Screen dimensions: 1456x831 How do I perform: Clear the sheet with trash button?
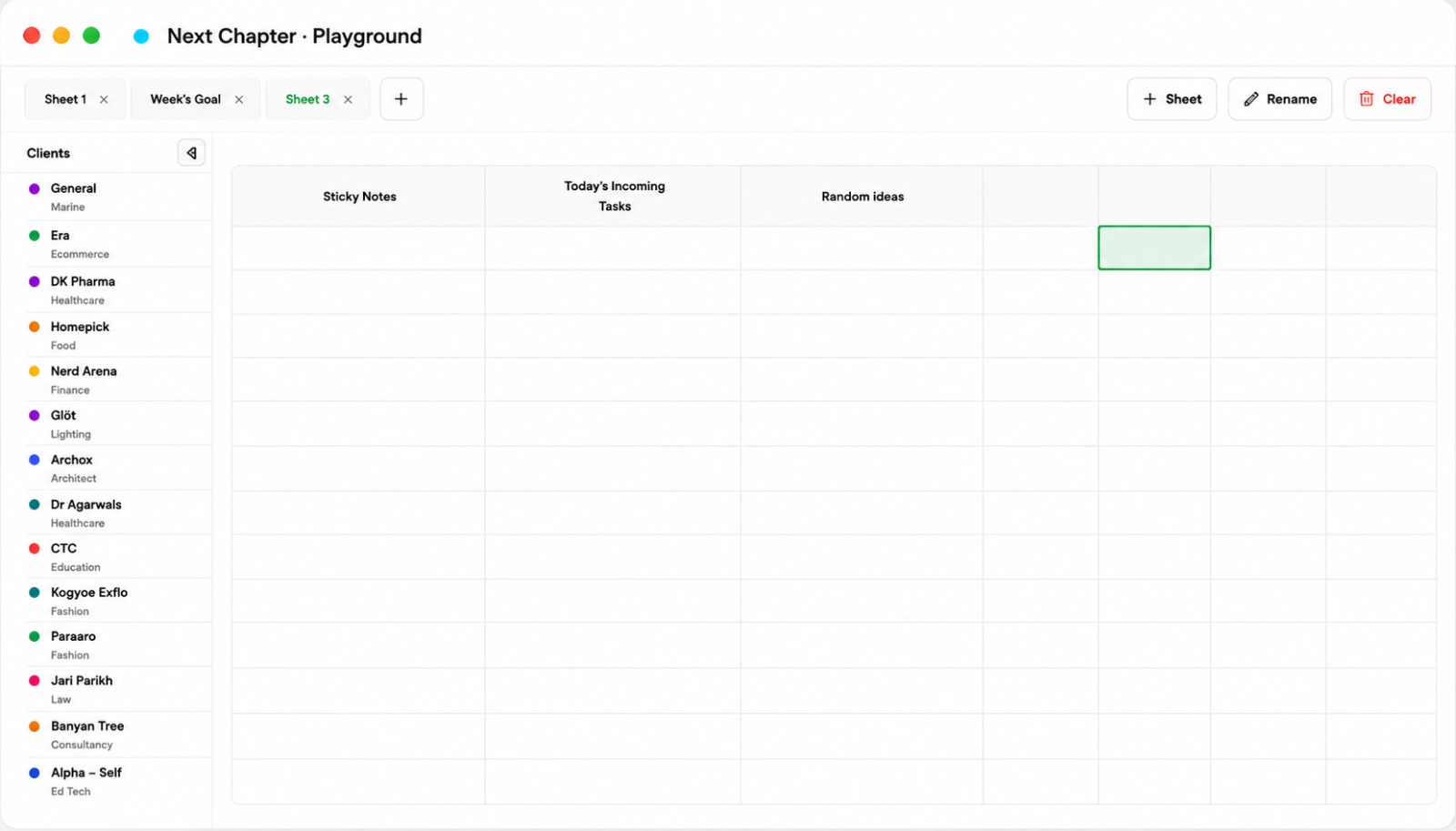point(1387,99)
